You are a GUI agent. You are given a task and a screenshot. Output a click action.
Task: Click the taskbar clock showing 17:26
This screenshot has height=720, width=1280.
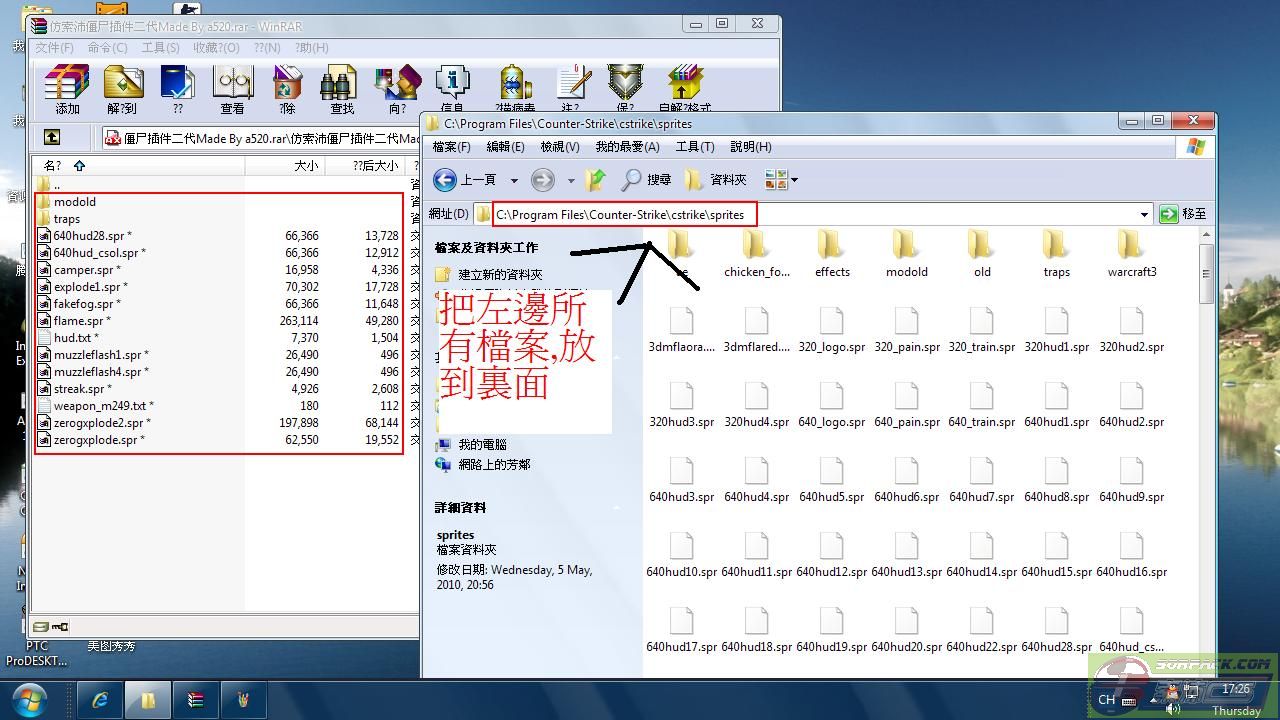[1236, 690]
